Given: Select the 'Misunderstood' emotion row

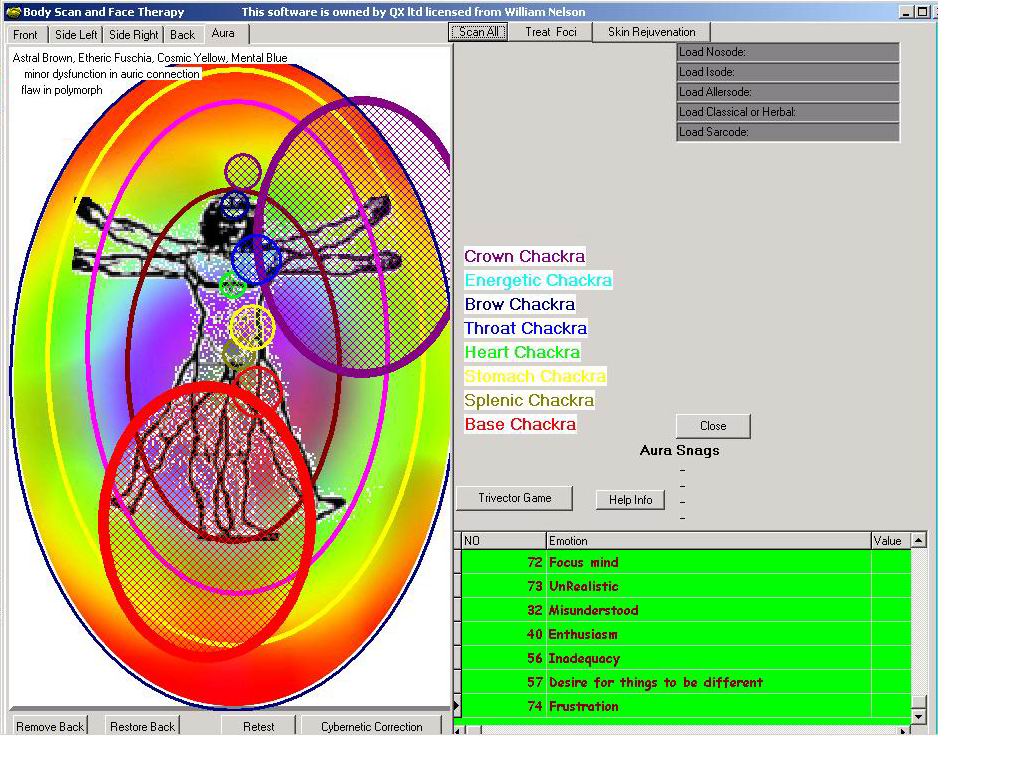Looking at the screenshot, I should (x=686, y=611).
